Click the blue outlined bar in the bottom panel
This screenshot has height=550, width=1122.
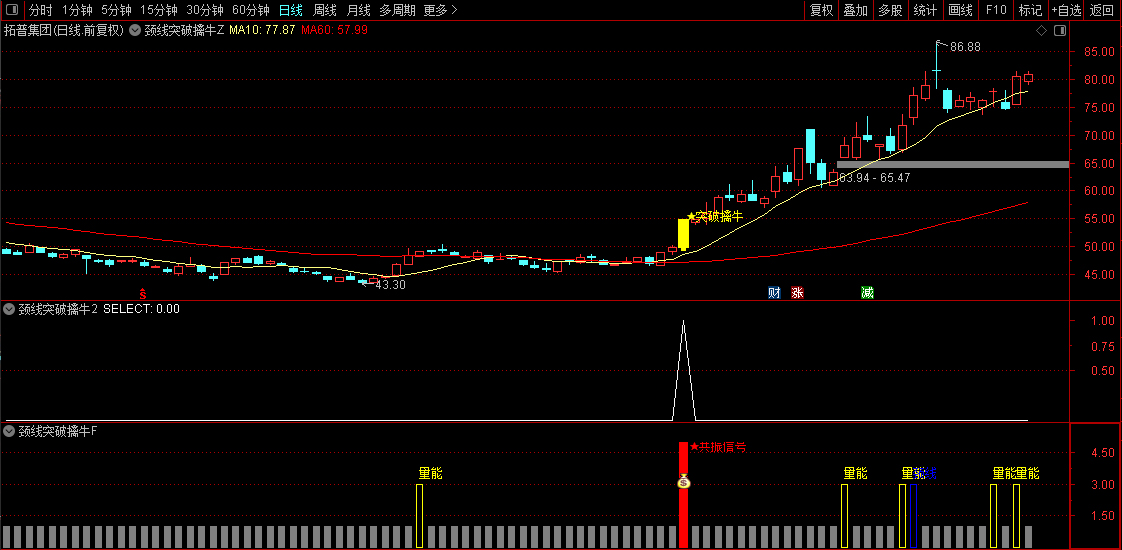click(x=914, y=516)
